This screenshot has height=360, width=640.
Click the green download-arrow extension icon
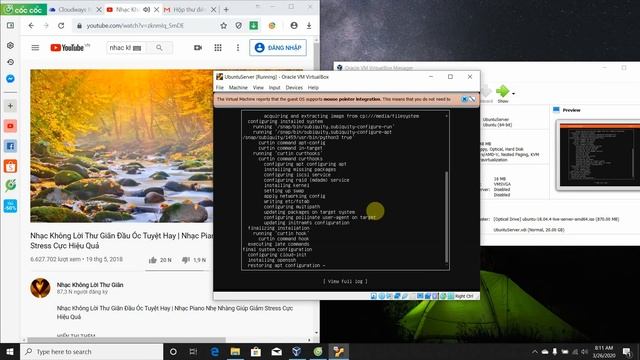(x=253, y=25)
